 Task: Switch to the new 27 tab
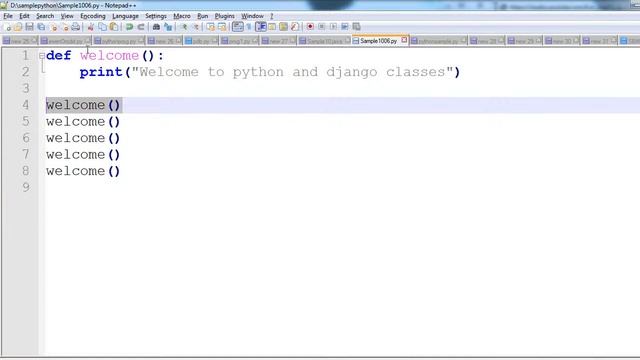coord(278,41)
